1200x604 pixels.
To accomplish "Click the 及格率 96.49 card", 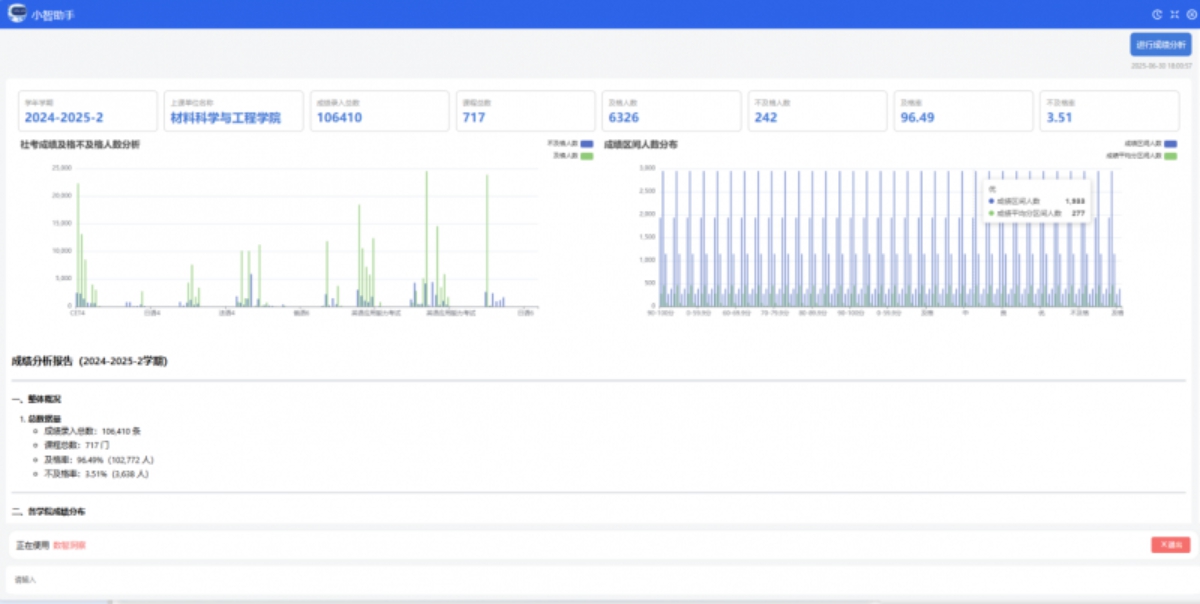I will (963, 111).
